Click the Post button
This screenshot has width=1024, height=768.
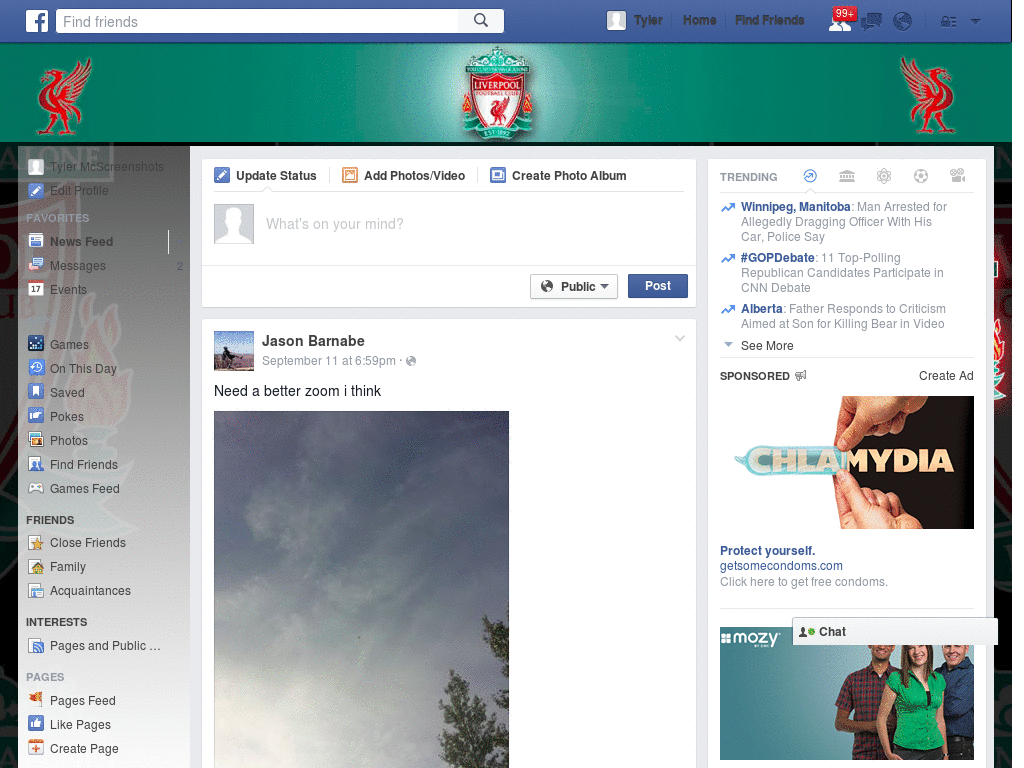[657, 286]
